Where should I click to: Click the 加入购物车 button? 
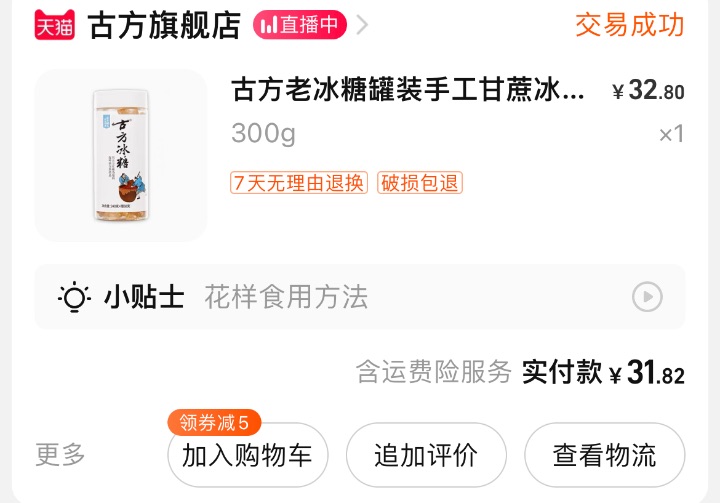(x=248, y=455)
